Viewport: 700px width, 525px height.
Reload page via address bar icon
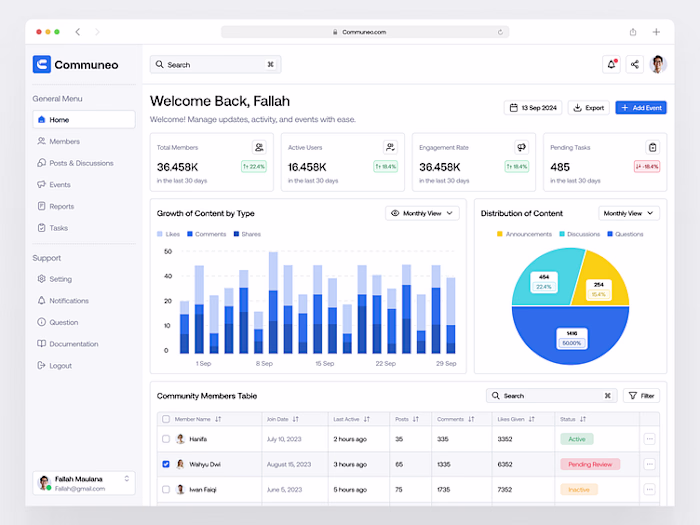(500, 32)
